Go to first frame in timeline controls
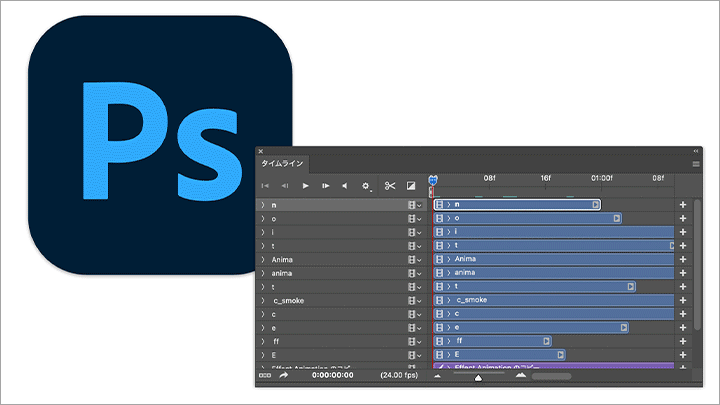The width and height of the screenshot is (720, 405). [265, 186]
